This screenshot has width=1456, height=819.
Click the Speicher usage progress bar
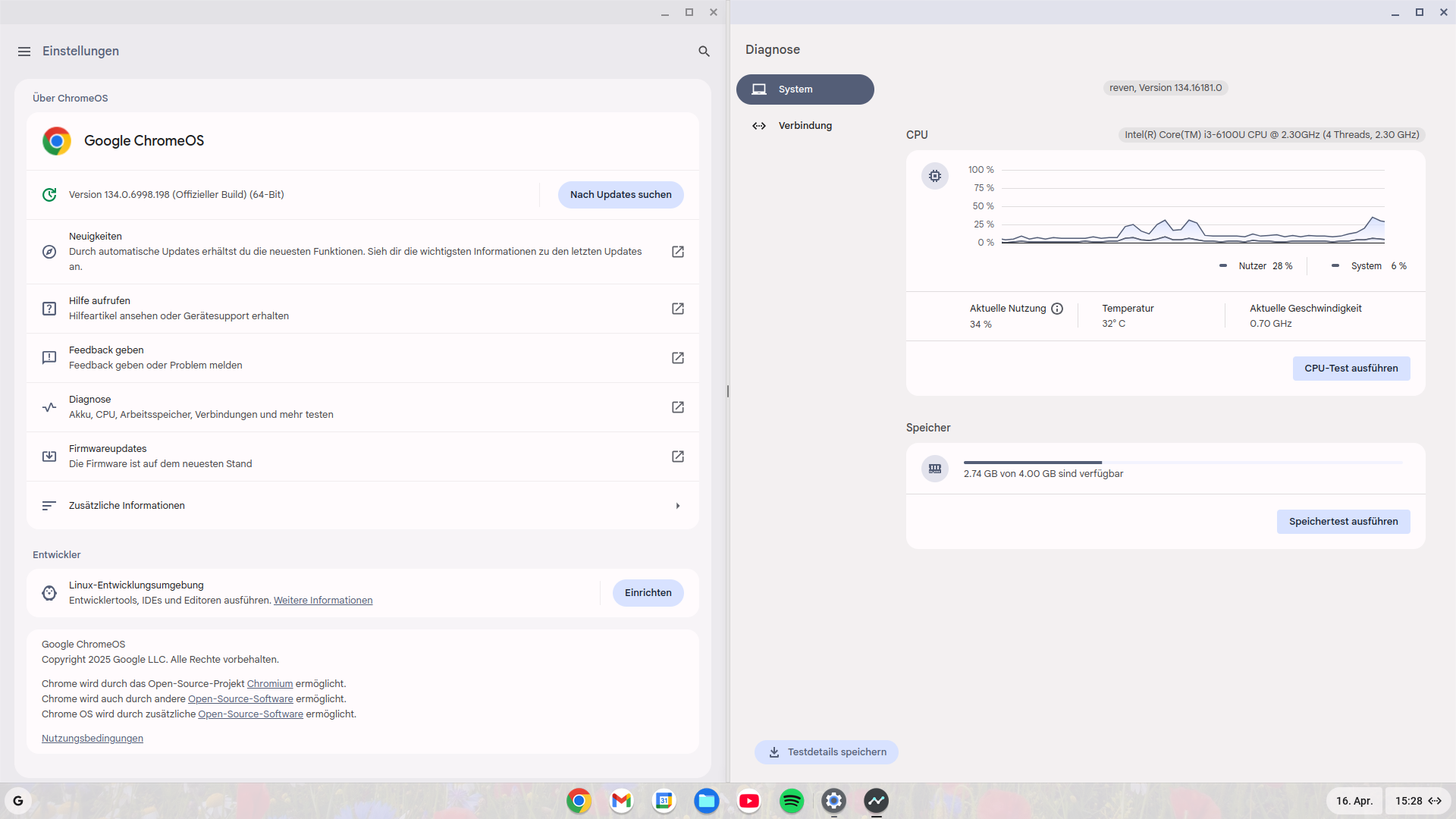coord(1183,462)
